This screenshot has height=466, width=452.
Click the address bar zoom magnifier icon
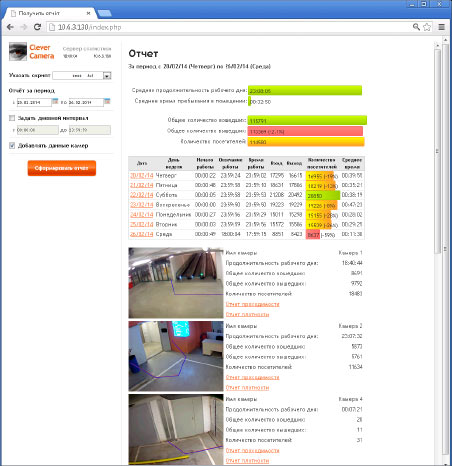coord(416,27)
